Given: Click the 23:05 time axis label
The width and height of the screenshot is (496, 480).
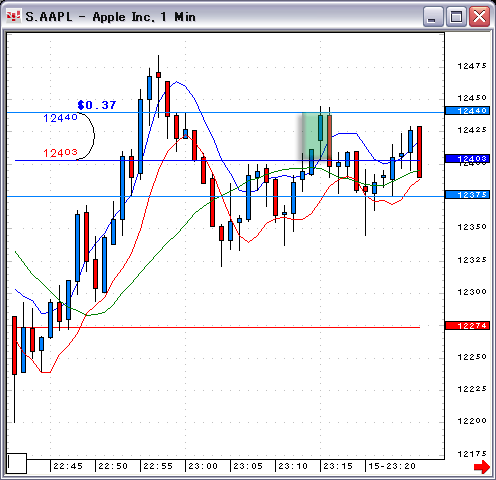Looking at the screenshot, I should pos(248,466).
